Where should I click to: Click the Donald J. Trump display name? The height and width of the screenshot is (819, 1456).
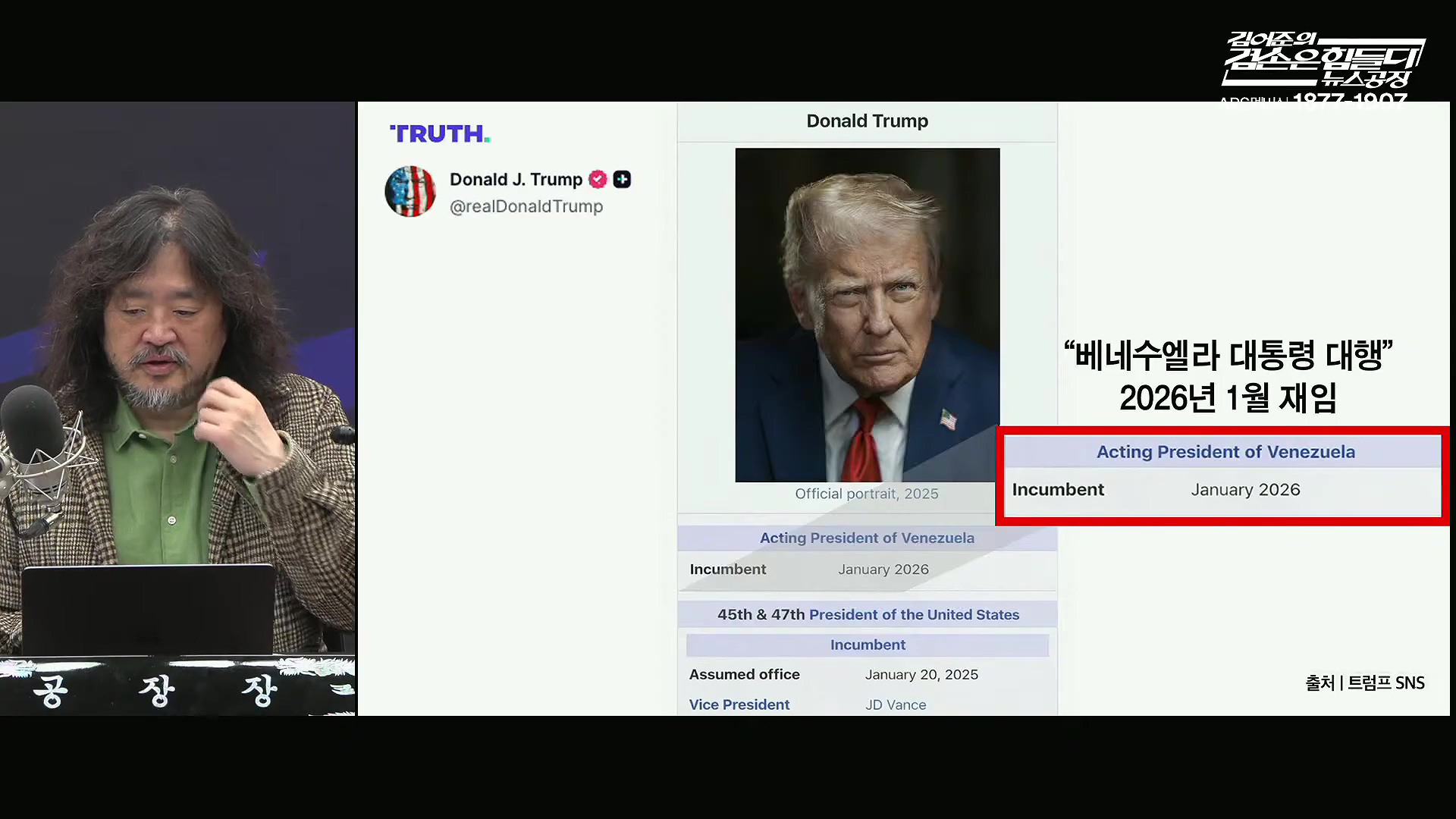[516, 180]
